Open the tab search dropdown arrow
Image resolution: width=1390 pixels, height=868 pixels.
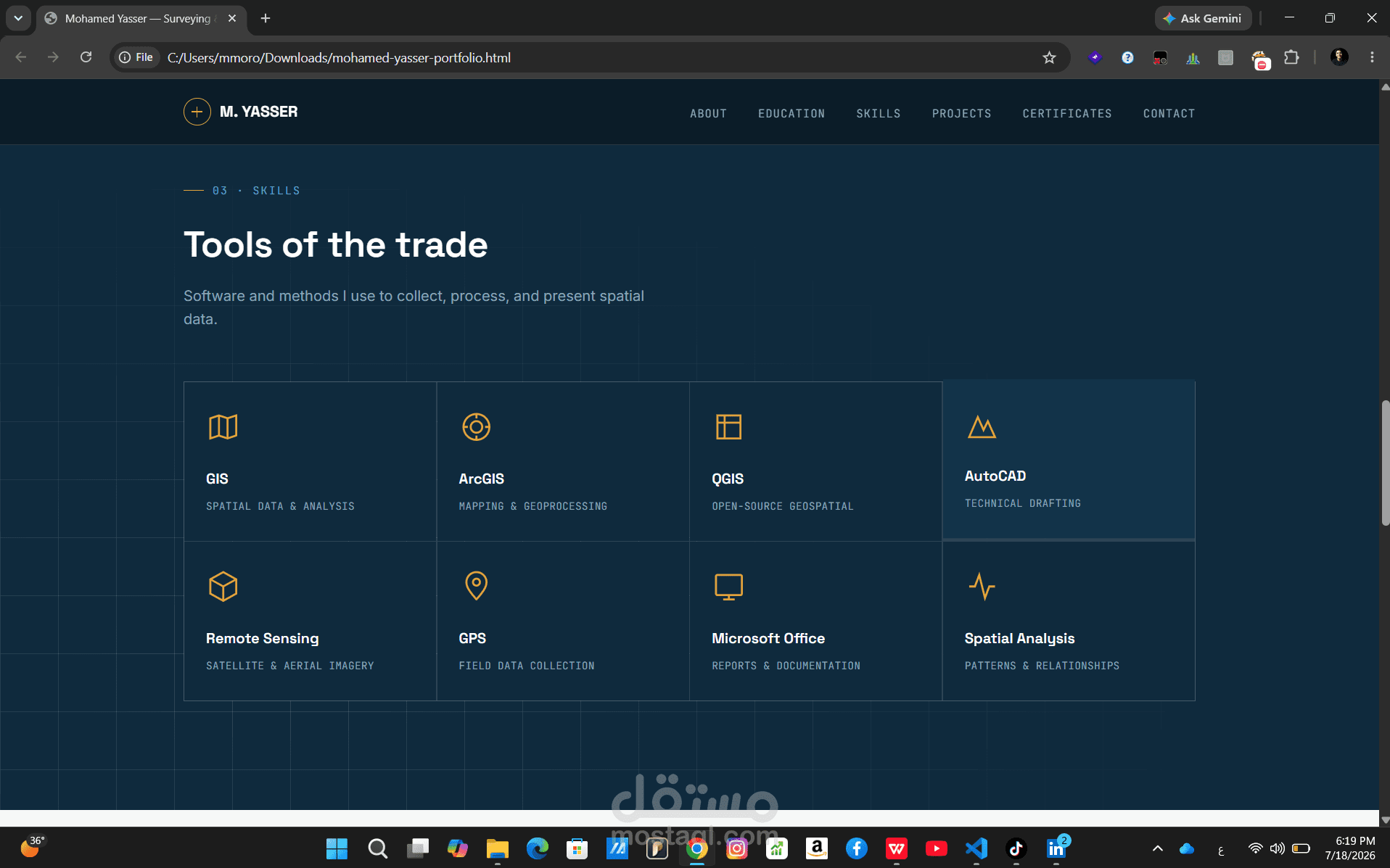click(x=18, y=18)
